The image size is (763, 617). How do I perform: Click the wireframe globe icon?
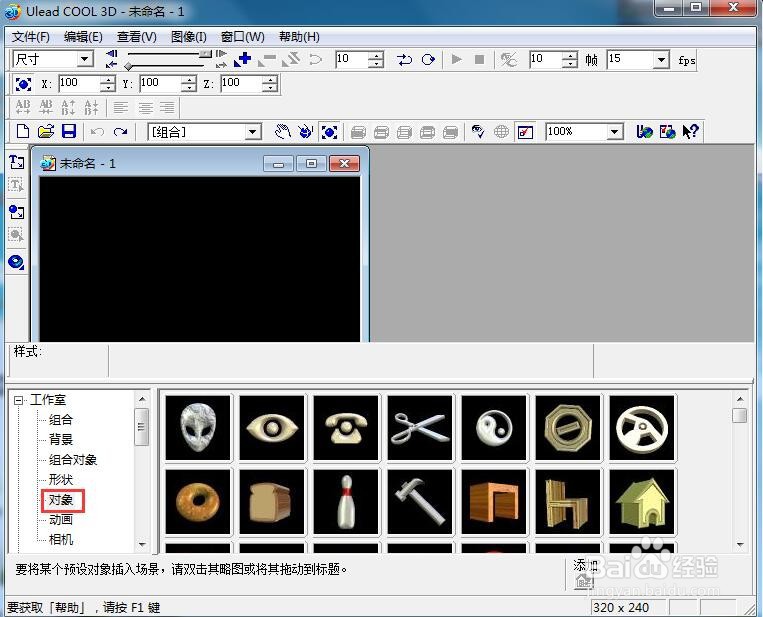[501, 131]
